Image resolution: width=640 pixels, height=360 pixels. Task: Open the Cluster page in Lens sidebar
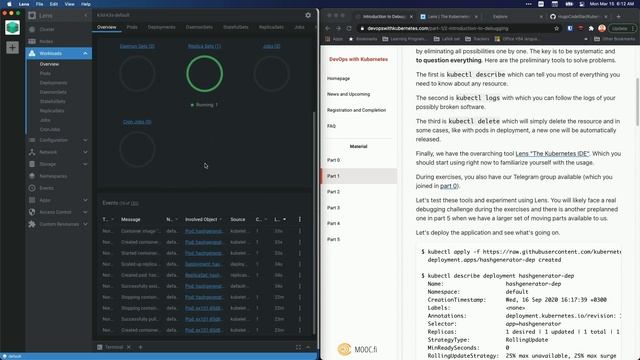pos(47,29)
